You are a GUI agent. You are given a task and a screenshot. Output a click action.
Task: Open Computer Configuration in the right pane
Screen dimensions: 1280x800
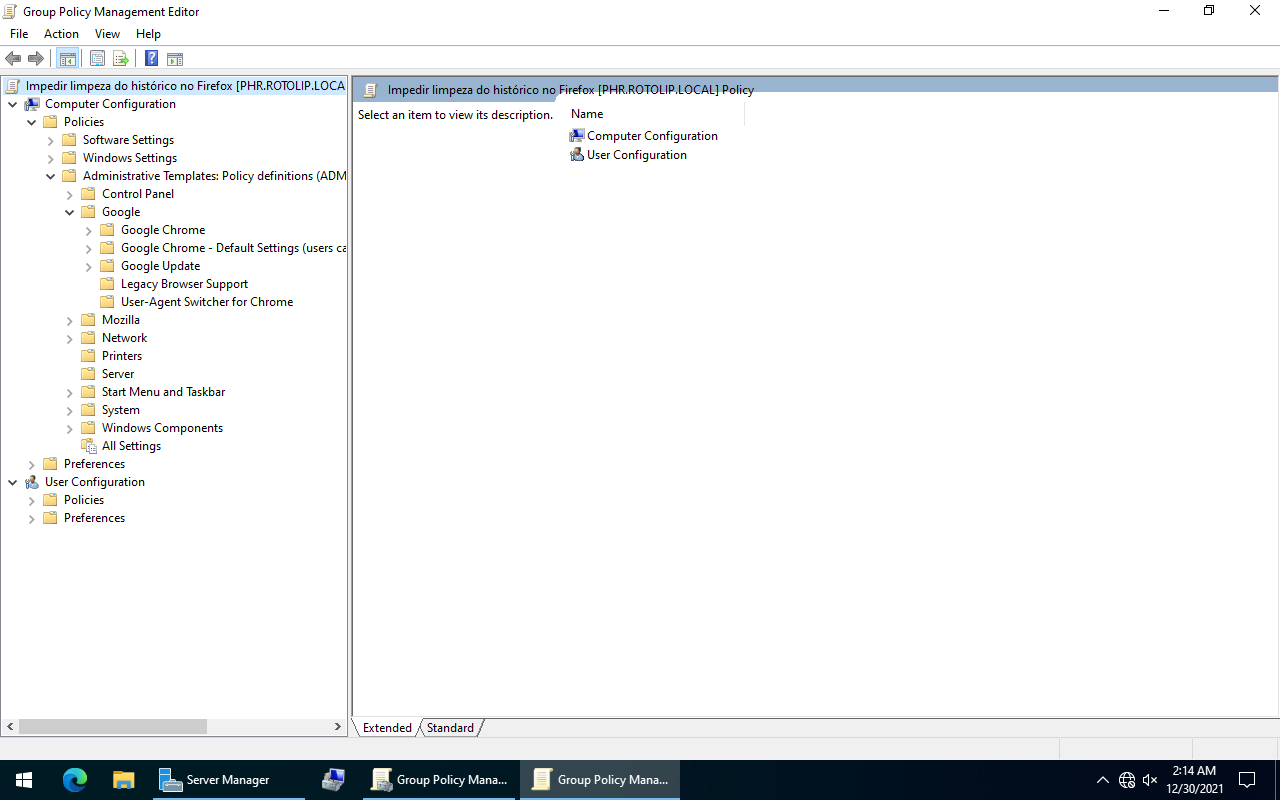tap(651, 136)
